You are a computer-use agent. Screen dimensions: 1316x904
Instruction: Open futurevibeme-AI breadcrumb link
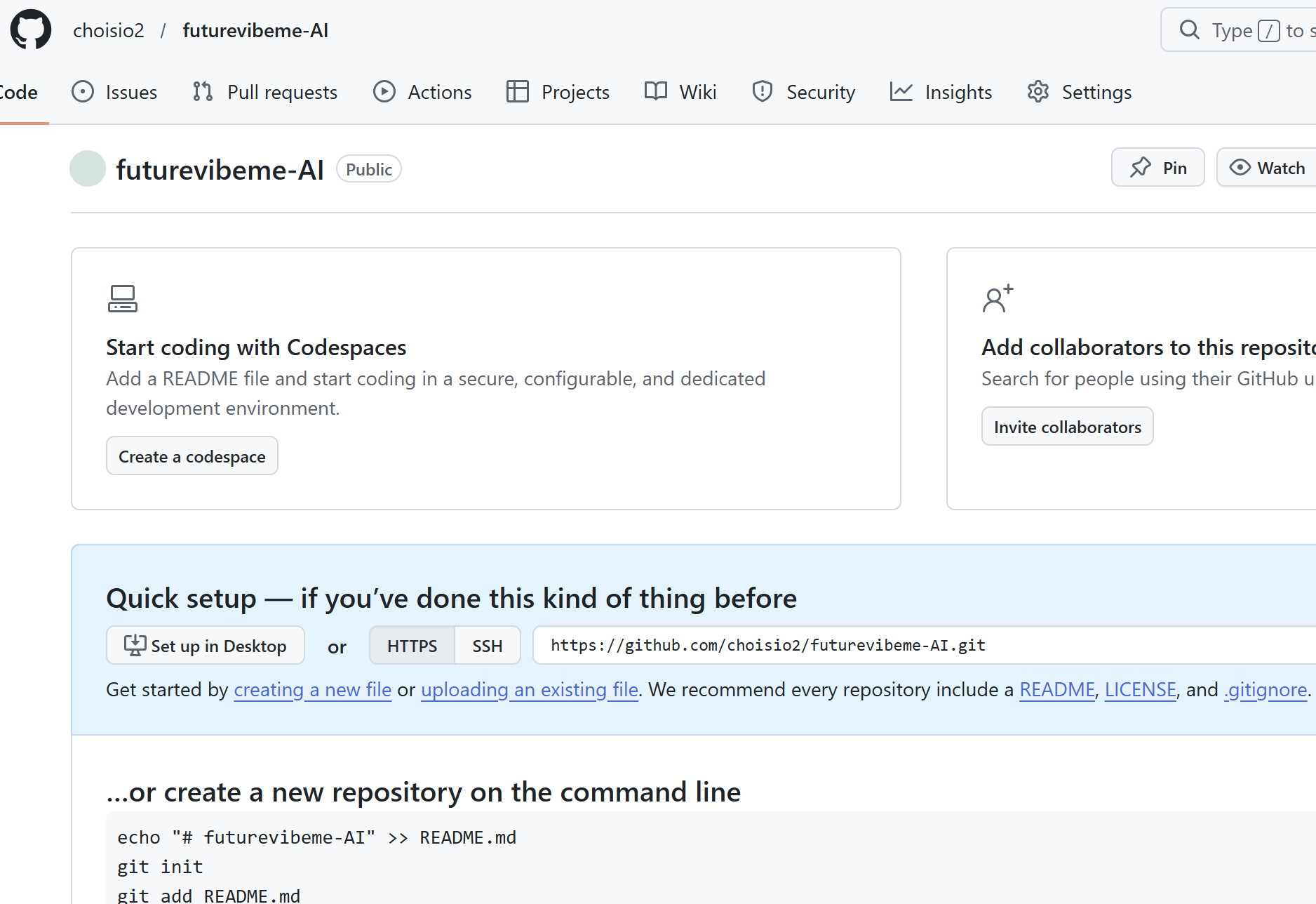click(x=255, y=31)
